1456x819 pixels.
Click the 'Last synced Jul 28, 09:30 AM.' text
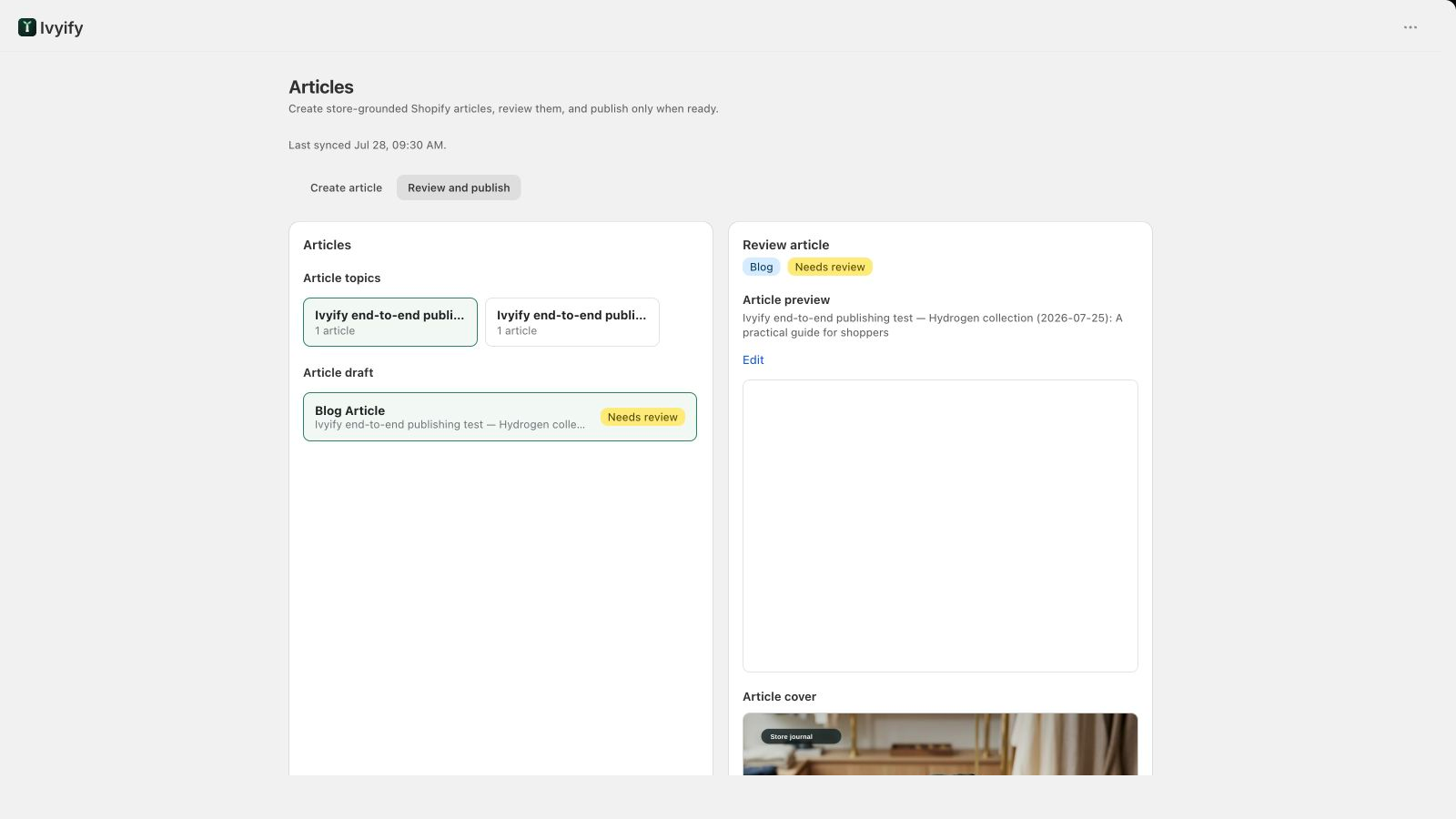point(368,146)
